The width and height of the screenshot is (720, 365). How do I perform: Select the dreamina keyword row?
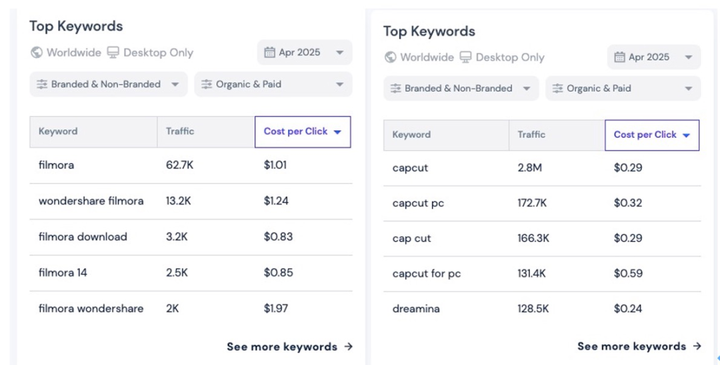(542, 309)
